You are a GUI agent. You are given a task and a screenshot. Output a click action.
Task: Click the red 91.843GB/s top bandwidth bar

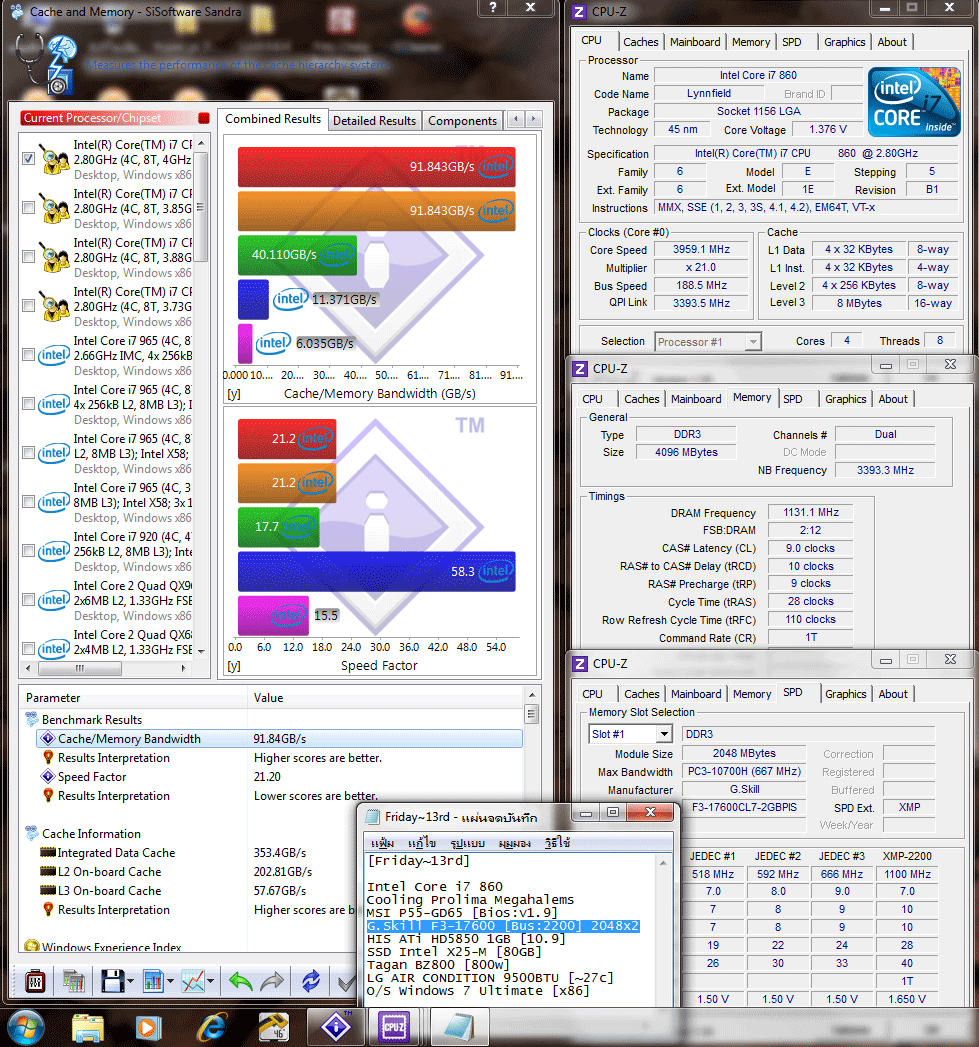(377, 167)
